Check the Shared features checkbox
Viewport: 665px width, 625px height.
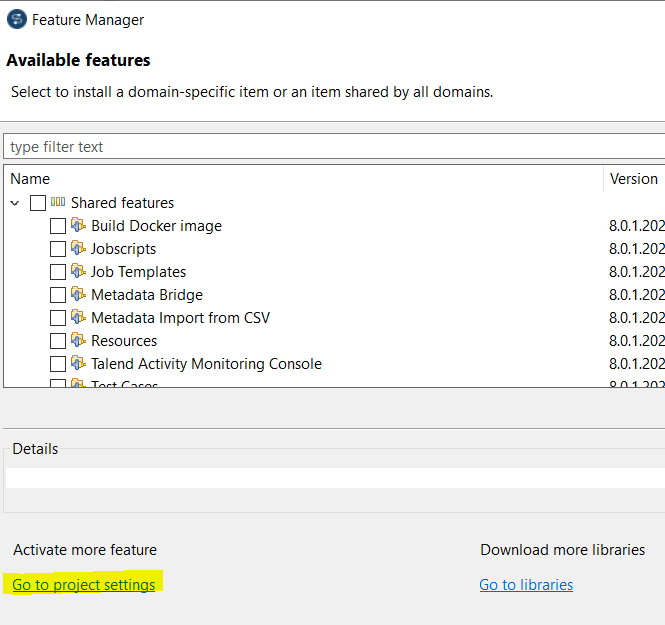click(38, 203)
